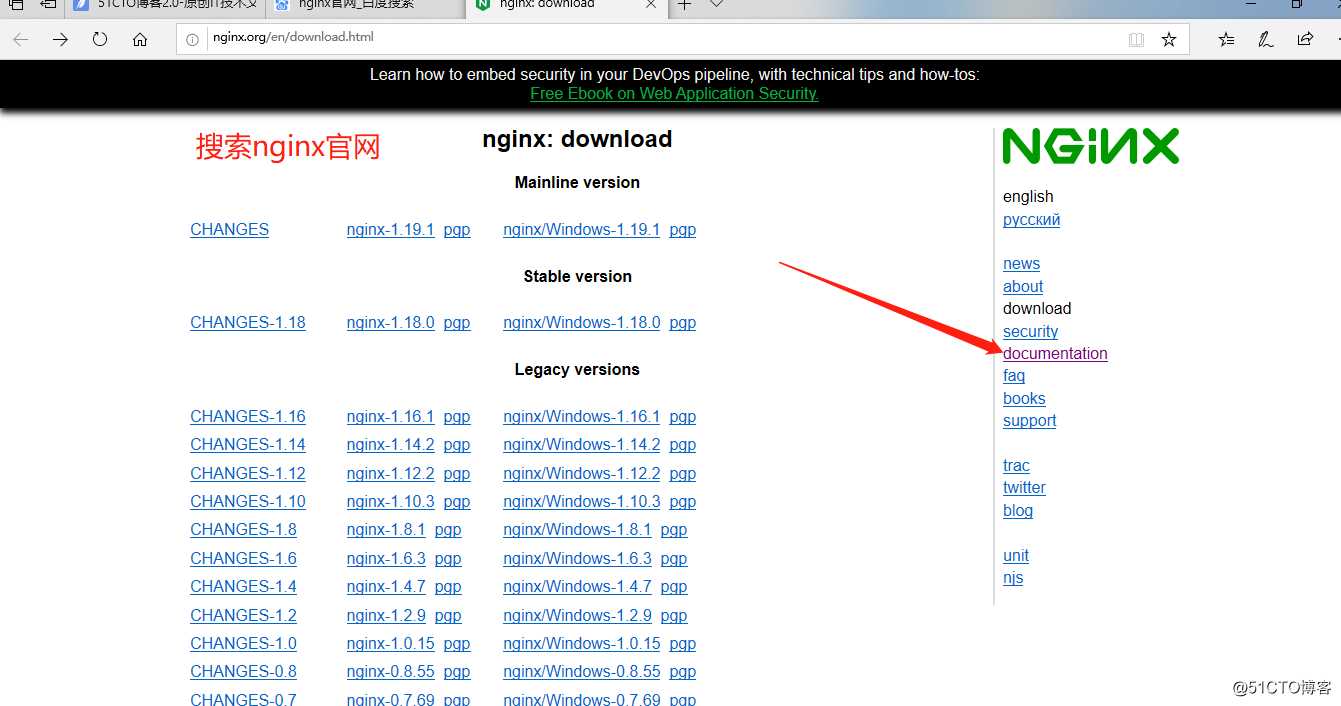Open the blog link in sidebar

1018,510
